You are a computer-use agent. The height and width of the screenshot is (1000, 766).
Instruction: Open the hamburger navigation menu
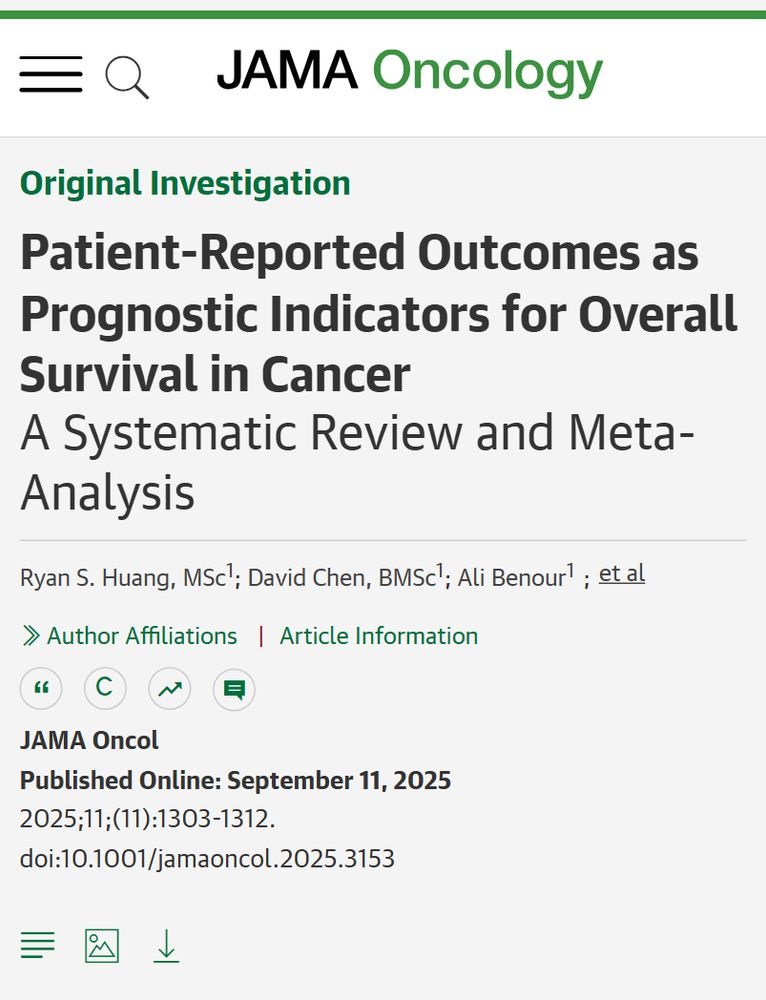point(50,75)
